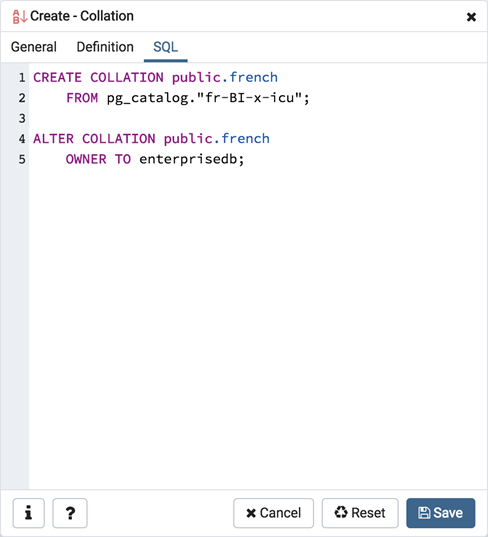The height and width of the screenshot is (537, 488).
Task: Click the FROM pg_catalog."fr-BI-x-icu" line
Action: click(x=188, y=98)
